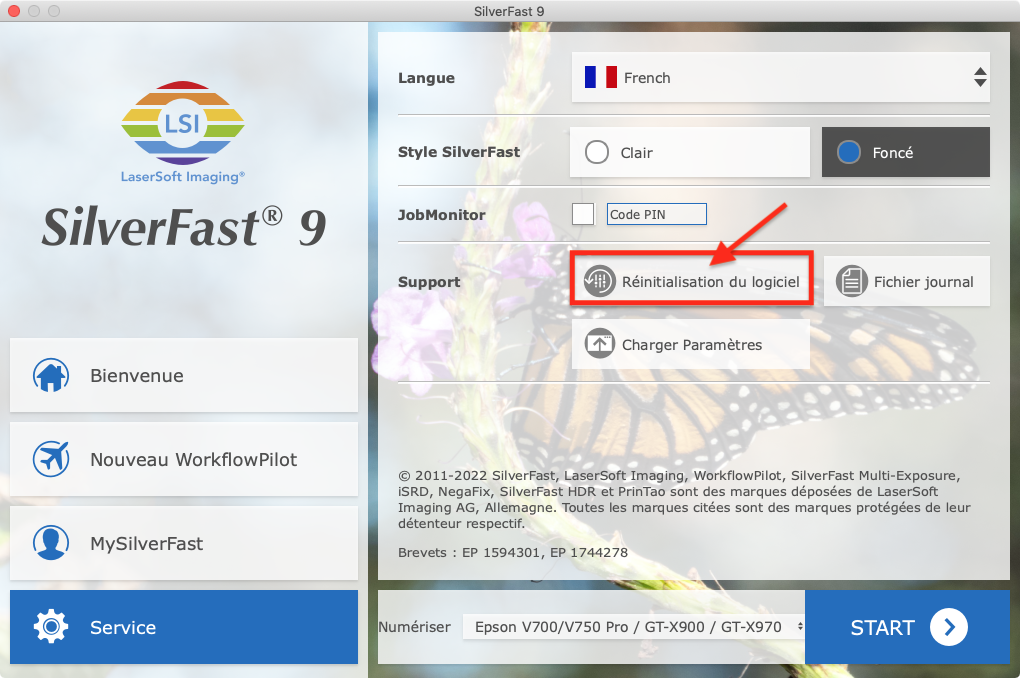
Task: Click the Langue label
Action: [x=426, y=77]
